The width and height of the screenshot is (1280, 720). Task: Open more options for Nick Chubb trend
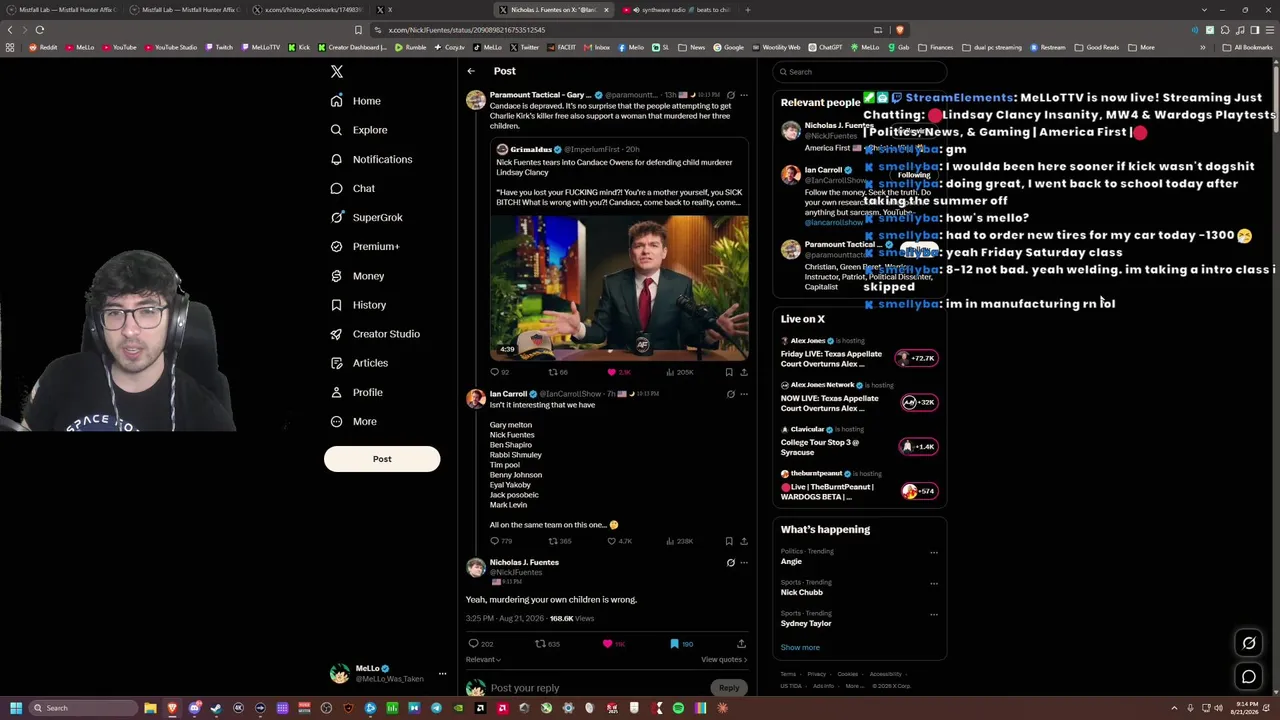934,583
